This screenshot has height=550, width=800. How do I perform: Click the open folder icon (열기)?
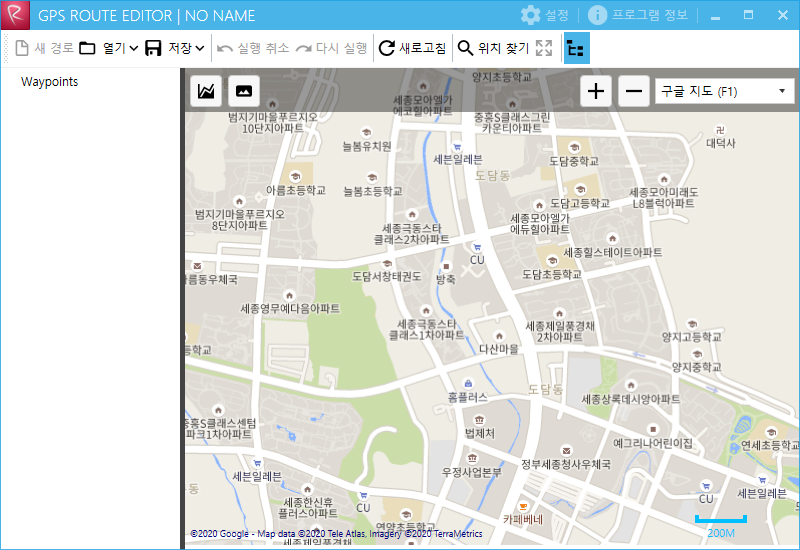(87, 48)
